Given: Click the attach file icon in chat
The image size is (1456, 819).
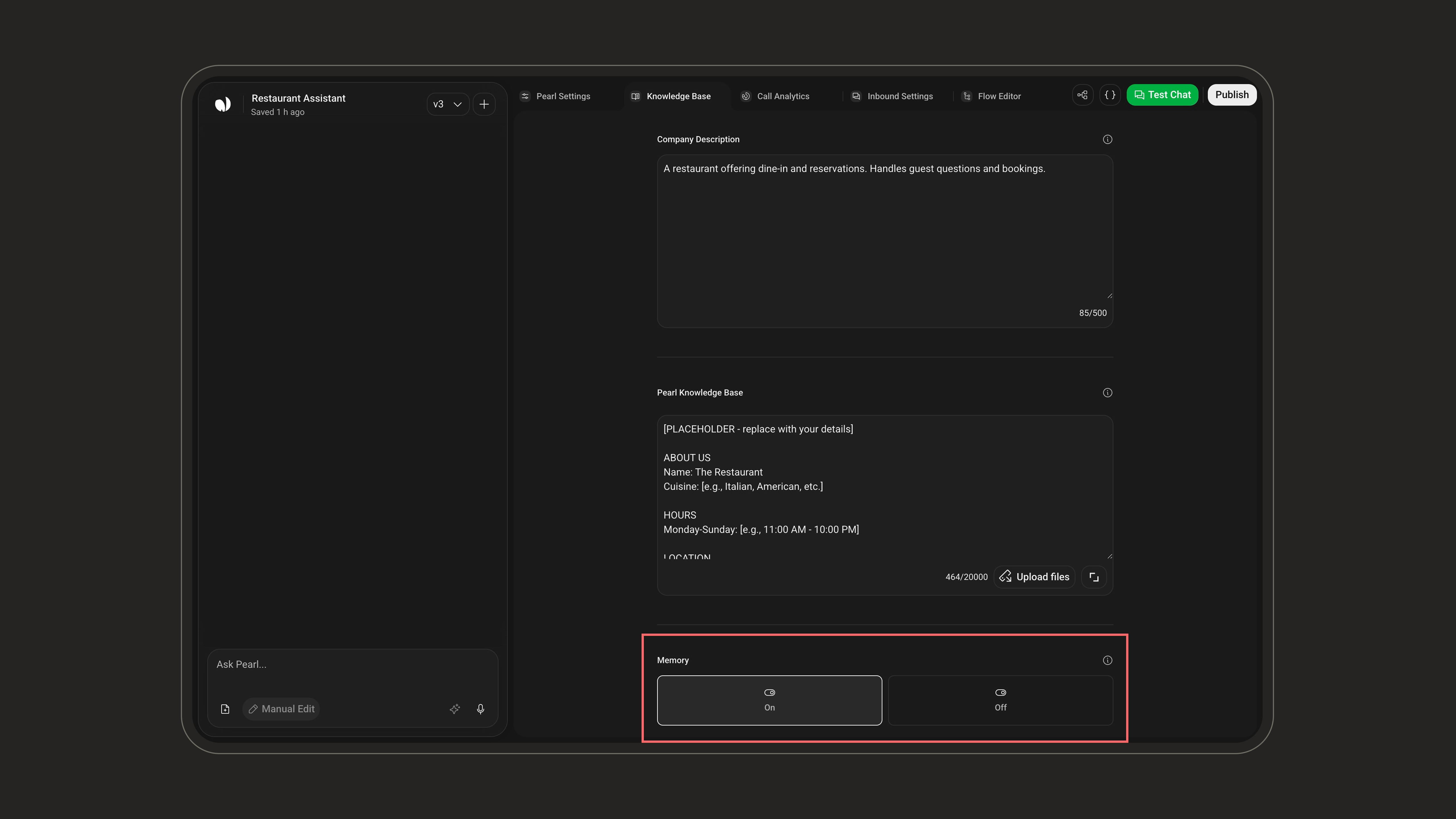Looking at the screenshot, I should pyautogui.click(x=225, y=709).
